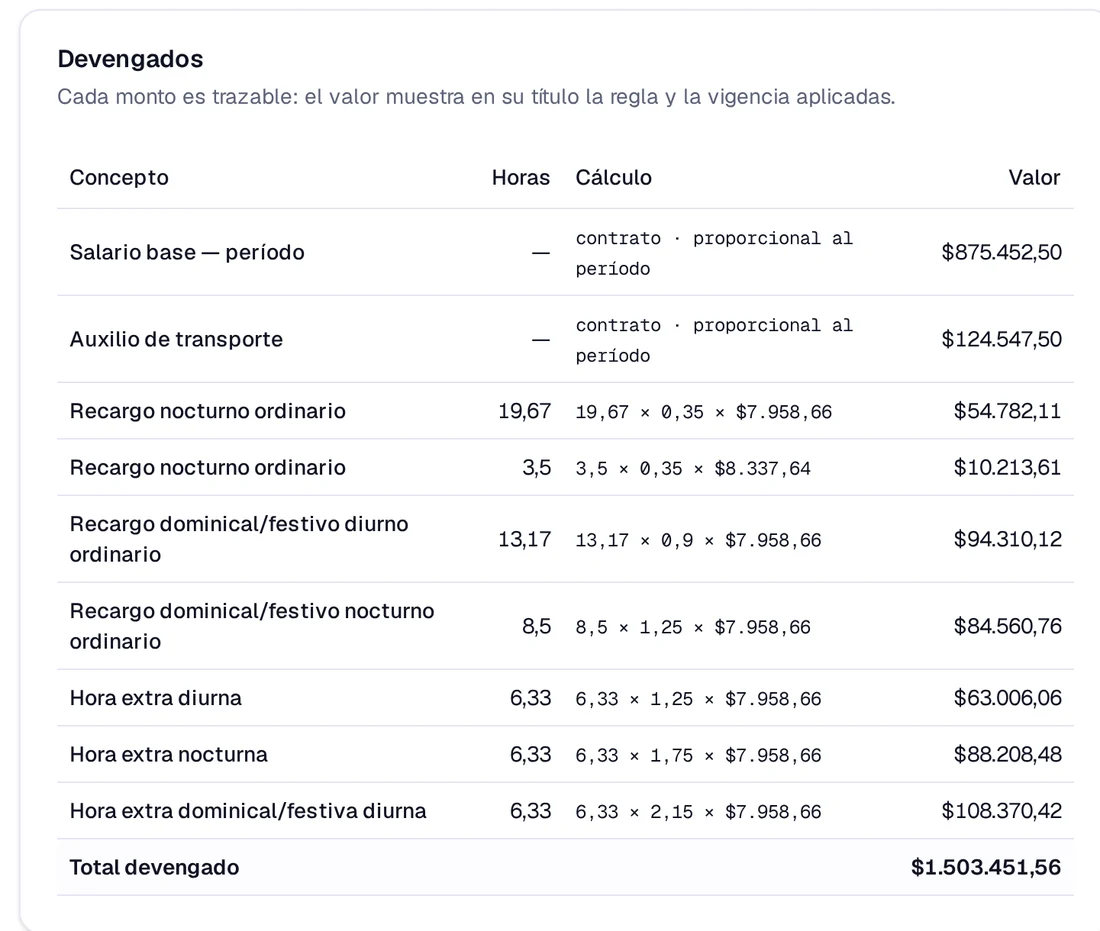This screenshot has height=931, width=1100.
Task: Select the 'Salario base — período' row label
Action: click(x=187, y=253)
